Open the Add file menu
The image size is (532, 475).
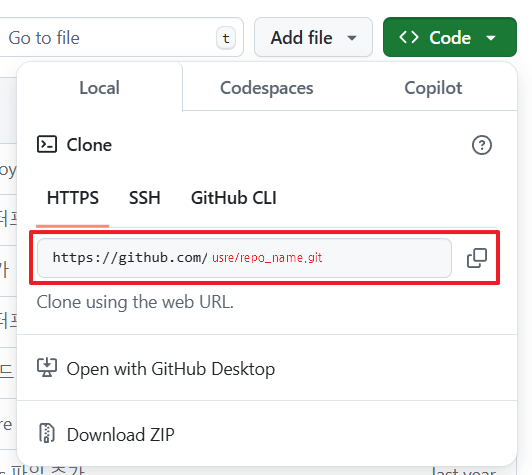[x=313, y=37]
